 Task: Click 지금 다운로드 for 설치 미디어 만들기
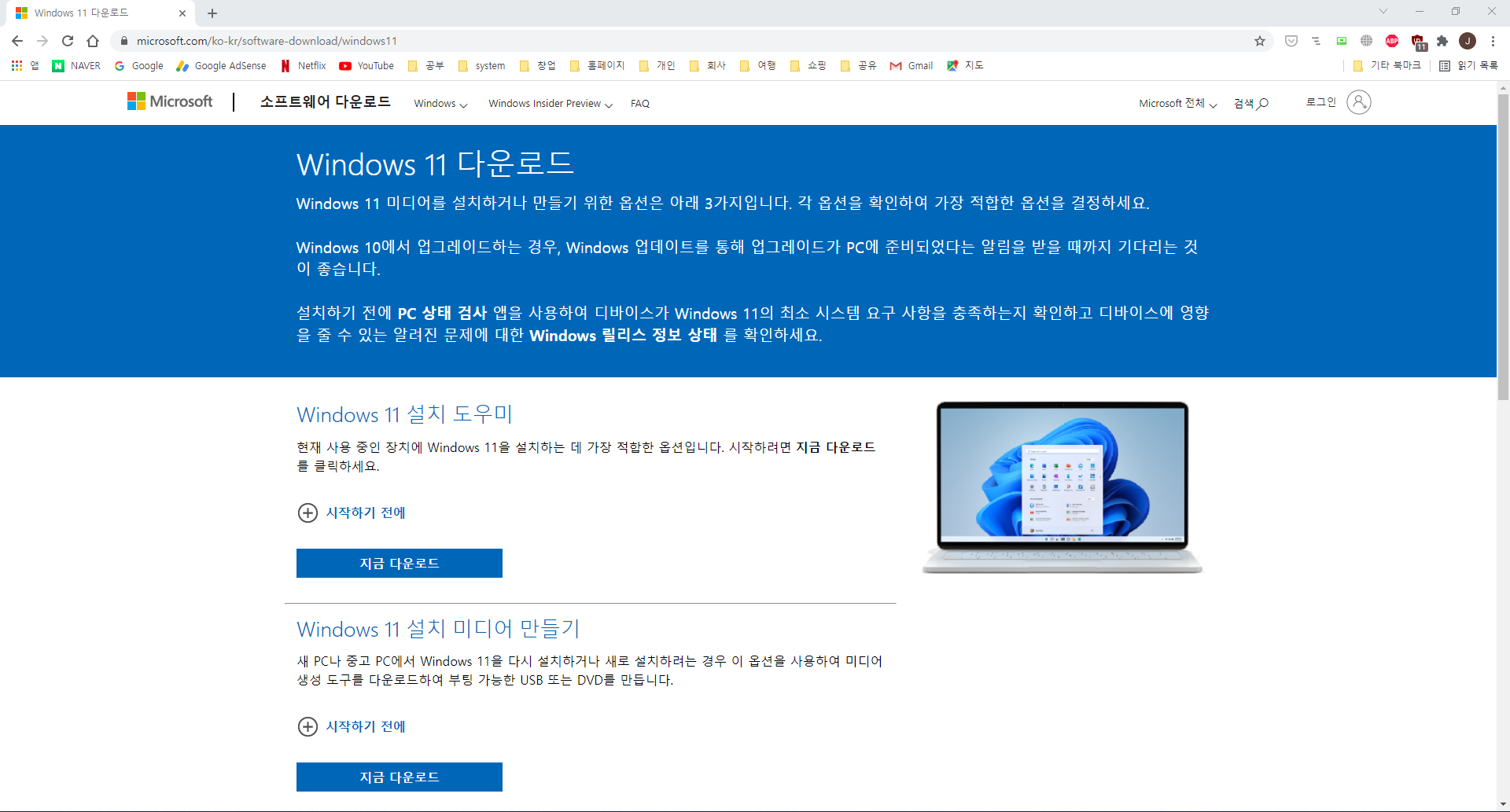(x=400, y=777)
